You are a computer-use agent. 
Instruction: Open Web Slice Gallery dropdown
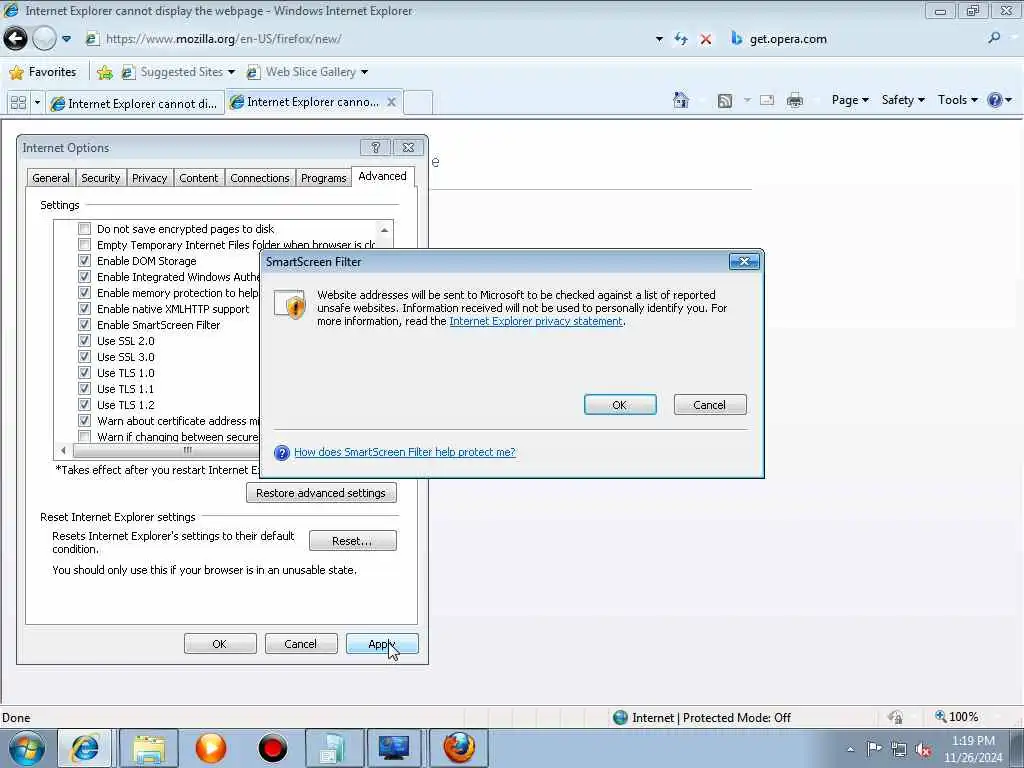pos(308,72)
